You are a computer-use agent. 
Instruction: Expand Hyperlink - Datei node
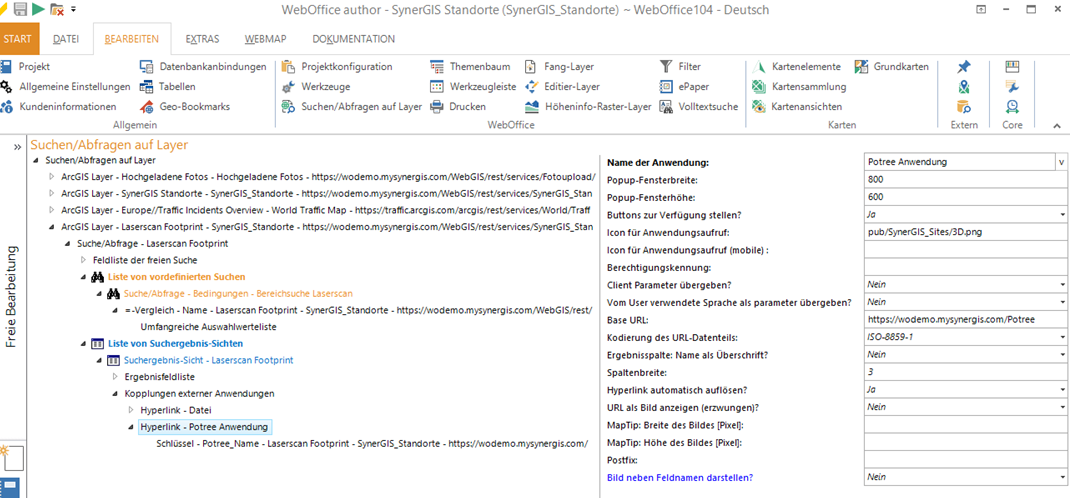(x=132, y=410)
